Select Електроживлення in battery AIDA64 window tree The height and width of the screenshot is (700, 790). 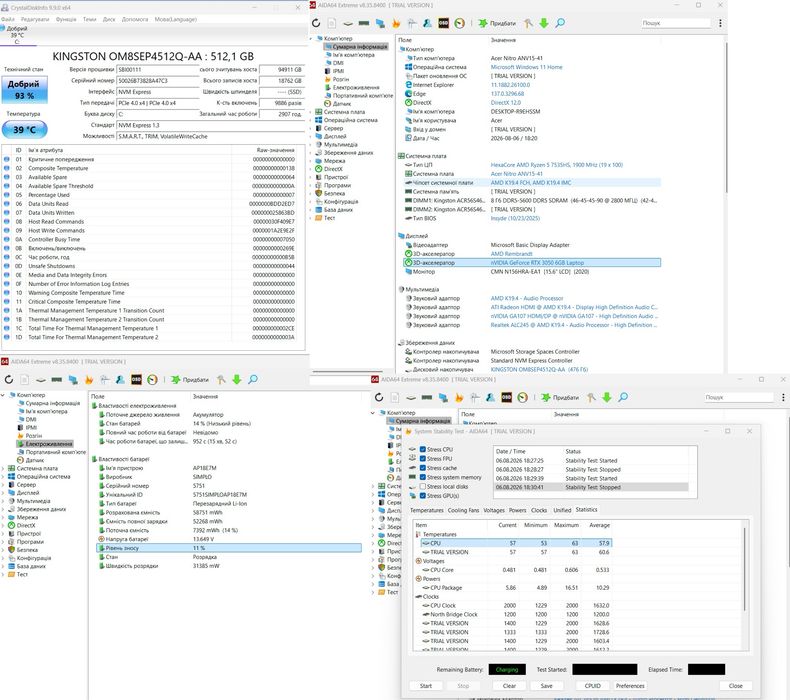click(49, 444)
